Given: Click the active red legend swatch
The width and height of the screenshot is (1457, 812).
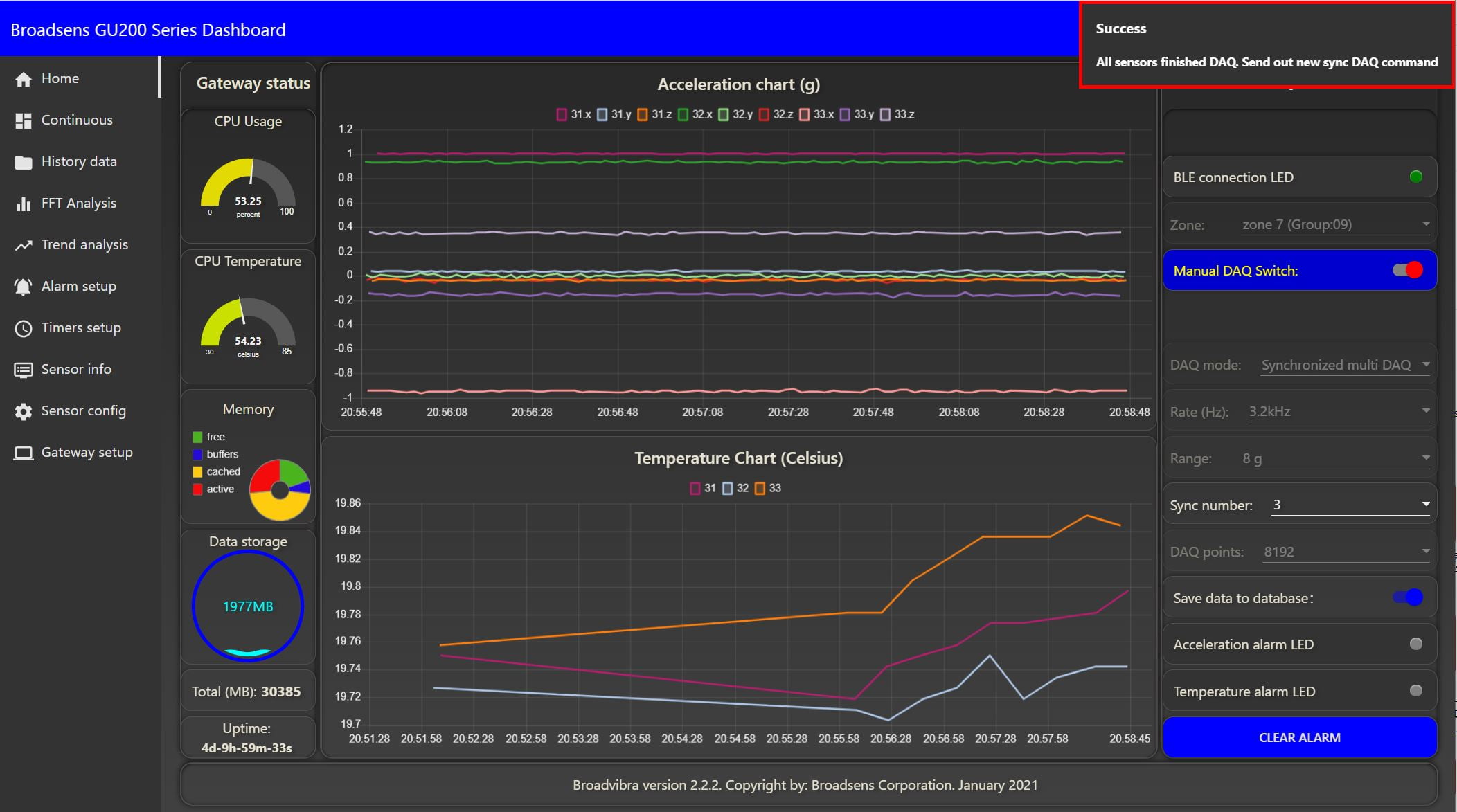Looking at the screenshot, I should coord(197,489).
